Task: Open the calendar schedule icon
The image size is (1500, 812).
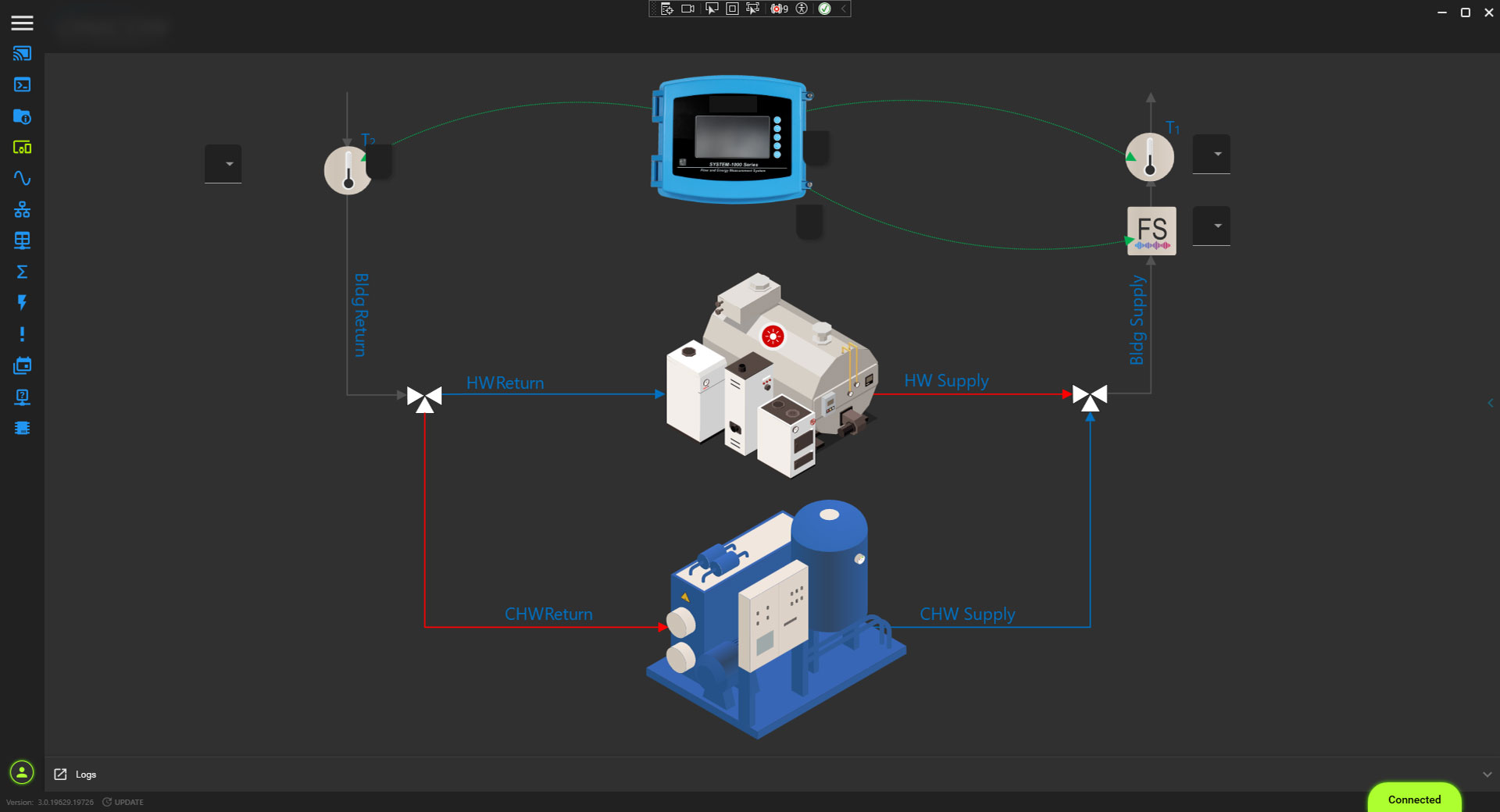Action: tap(22, 365)
